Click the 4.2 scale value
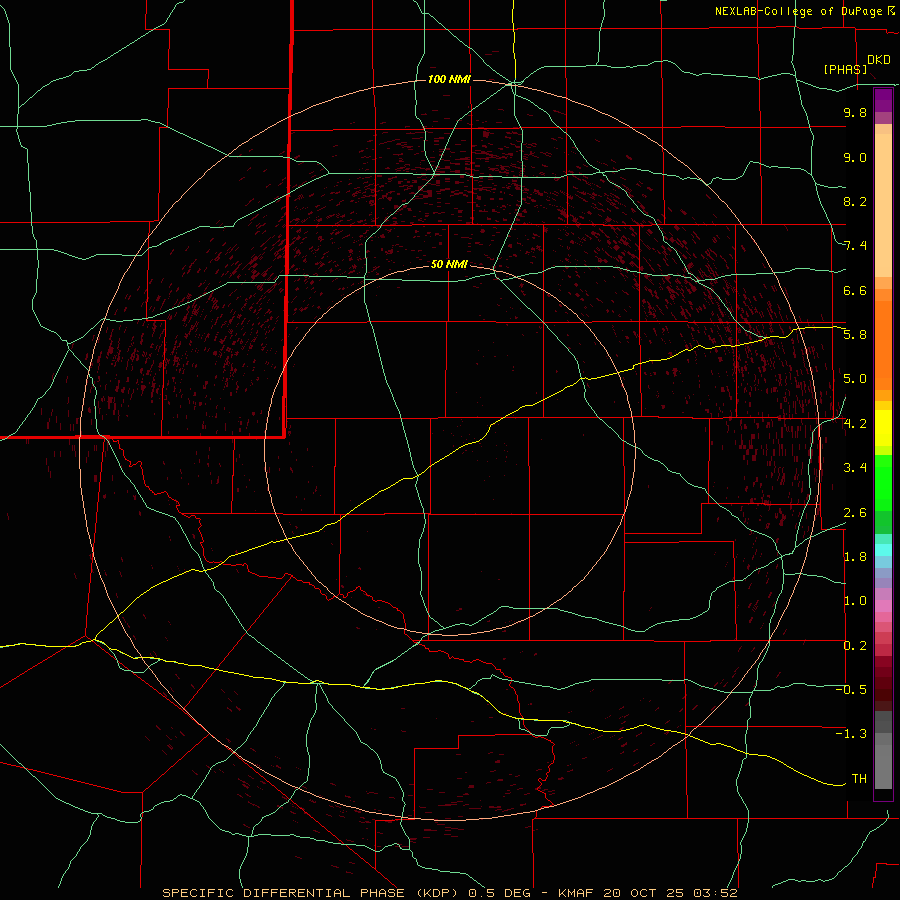The width and height of the screenshot is (900, 900). (x=855, y=424)
